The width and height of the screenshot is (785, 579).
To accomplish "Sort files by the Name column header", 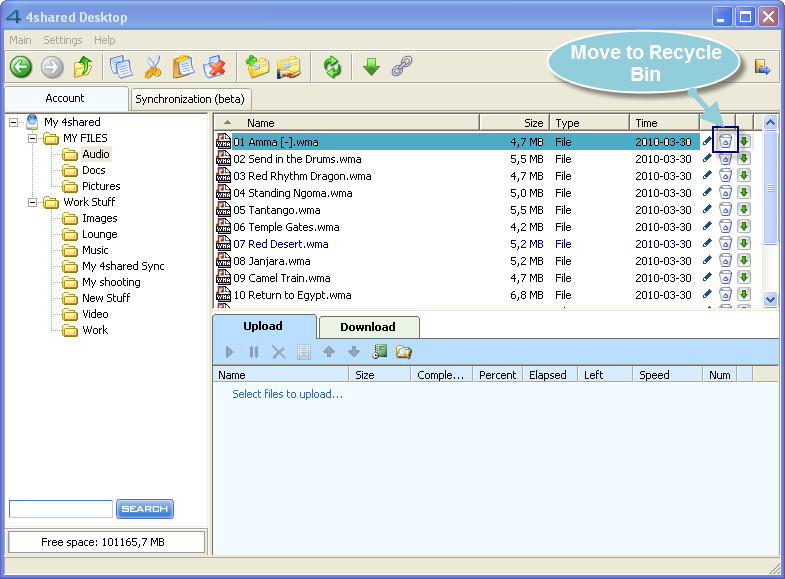I will click(x=346, y=123).
